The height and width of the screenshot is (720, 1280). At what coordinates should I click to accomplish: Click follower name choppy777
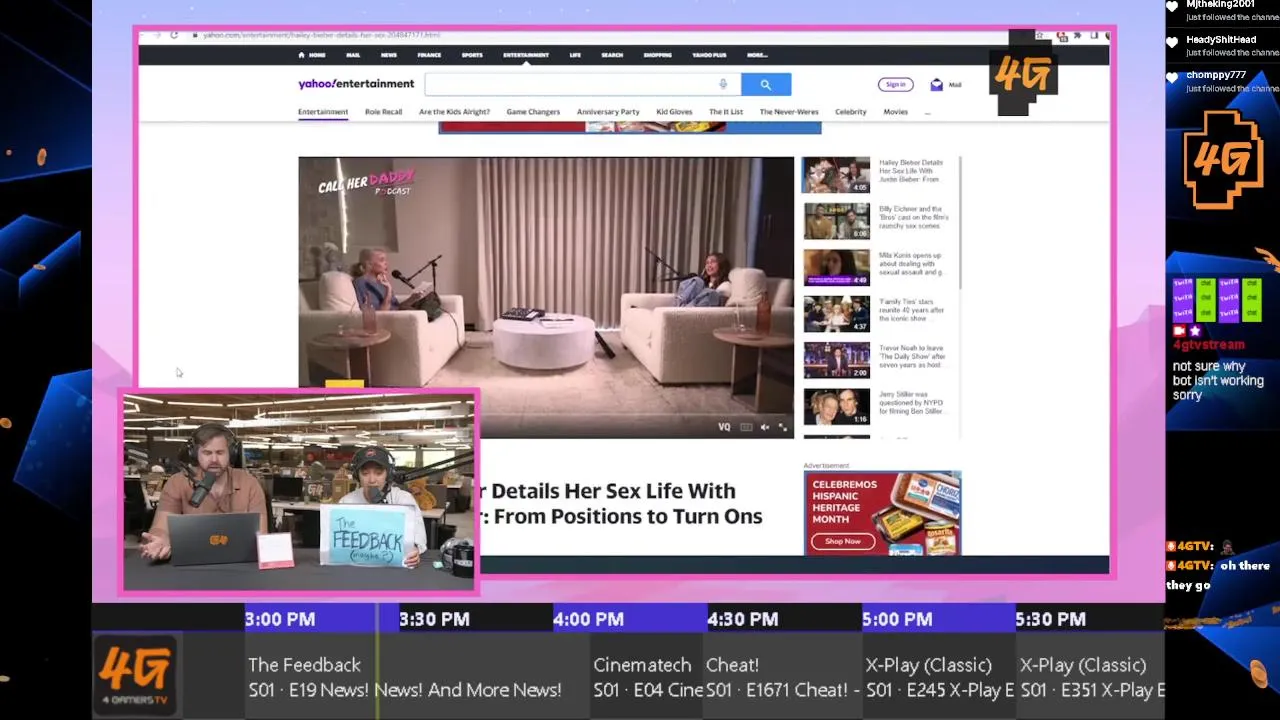(x=1216, y=75)
